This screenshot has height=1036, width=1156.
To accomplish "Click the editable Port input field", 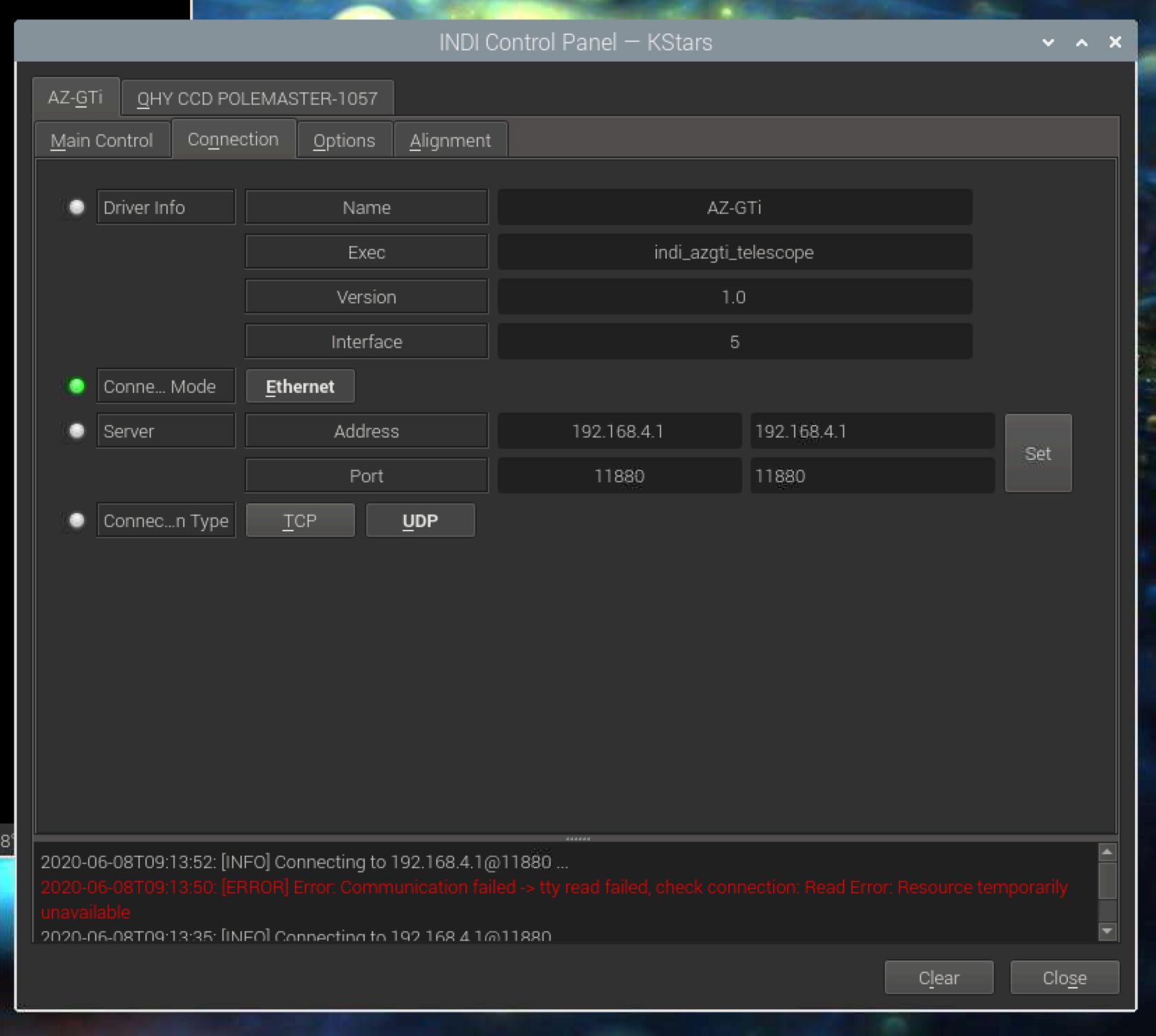I will coord(872,476).
